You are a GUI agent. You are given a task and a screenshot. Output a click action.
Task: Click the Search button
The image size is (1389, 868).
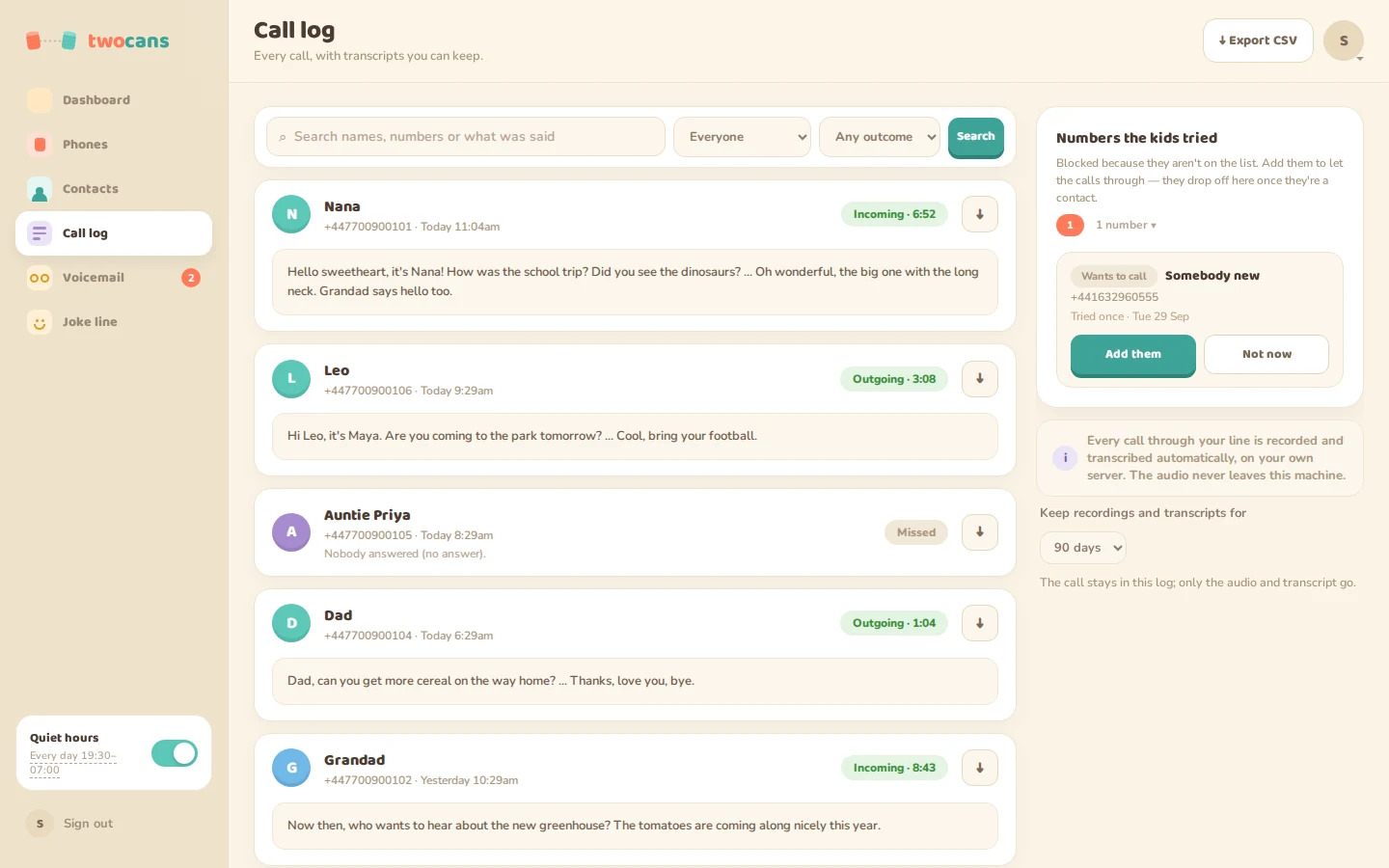pos(976,137)
